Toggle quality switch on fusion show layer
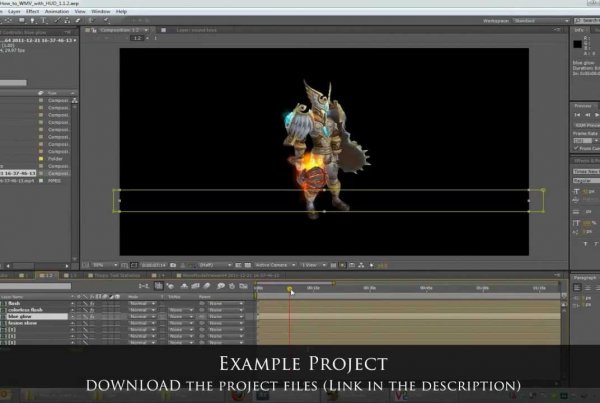The height and width of the screenshot is (403, 600). click(x=85, y=323)
